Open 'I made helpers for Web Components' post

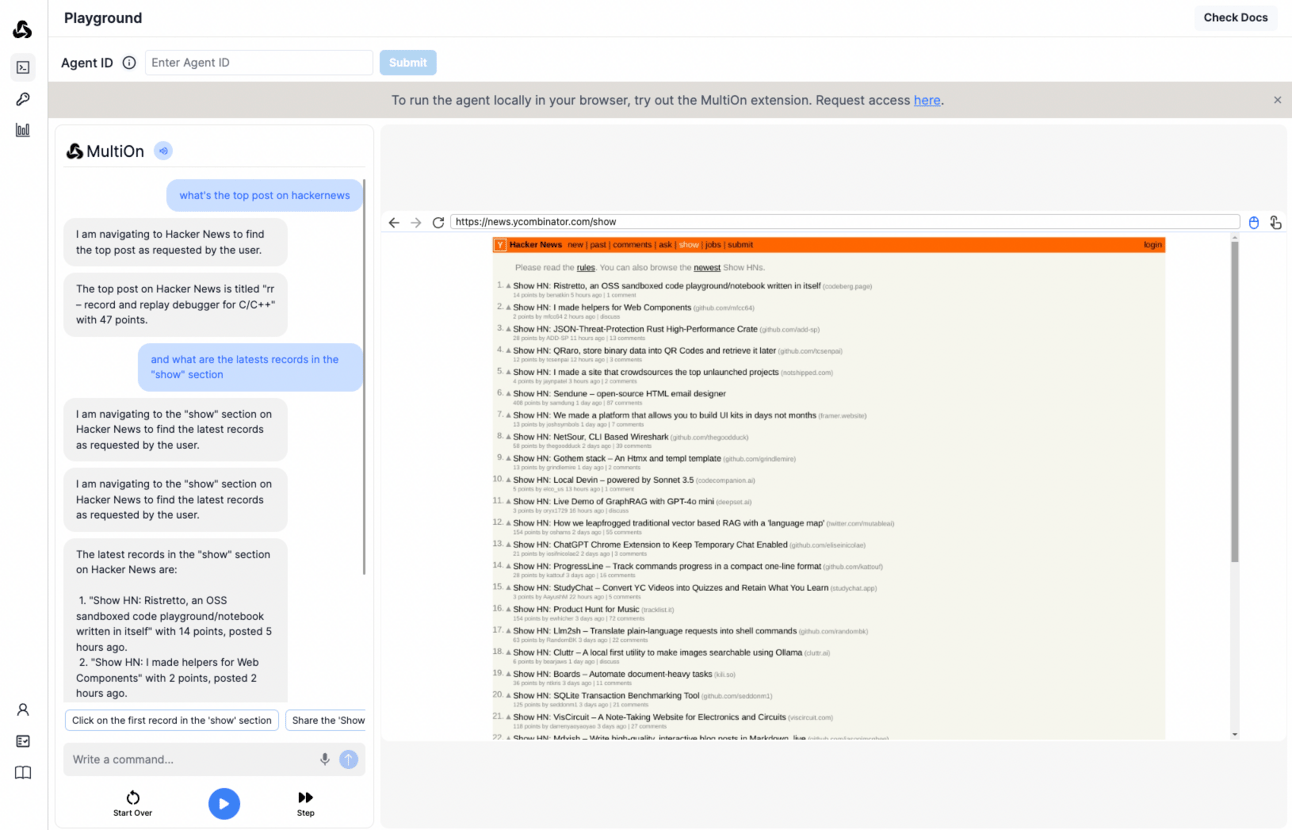click(x=602, y=308)
